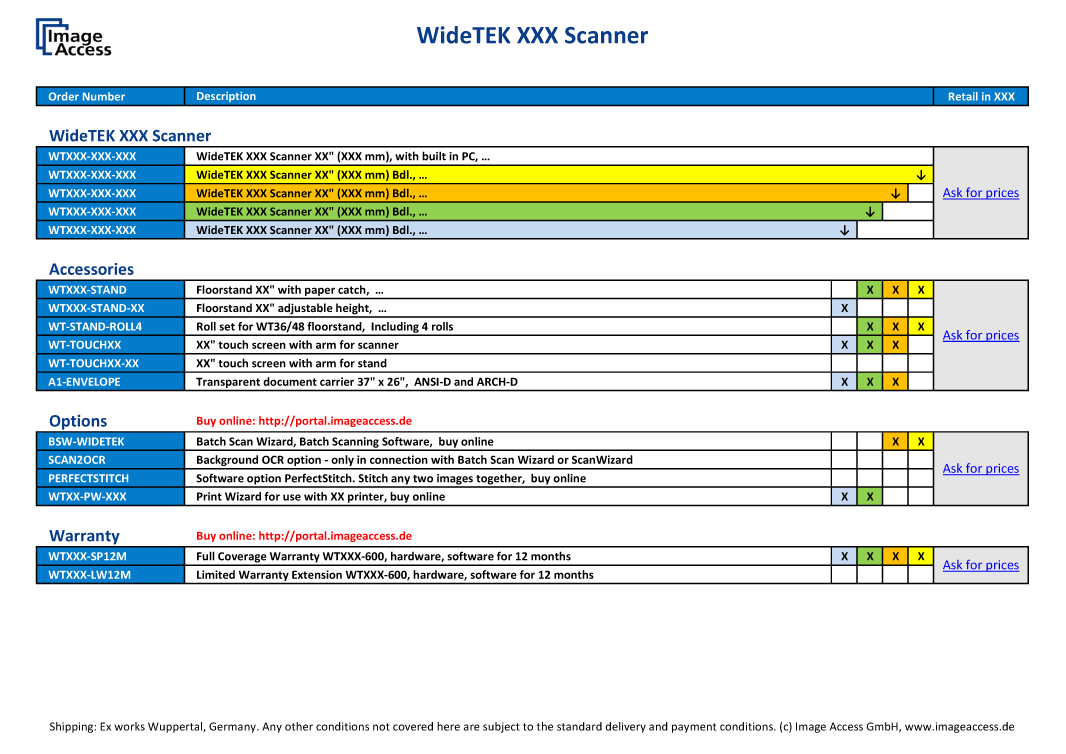The height and width of the screenshot is (754, 1066).
Task: Click the down arrow in the light blue scanner row
Action: click(x=844, y=230)
